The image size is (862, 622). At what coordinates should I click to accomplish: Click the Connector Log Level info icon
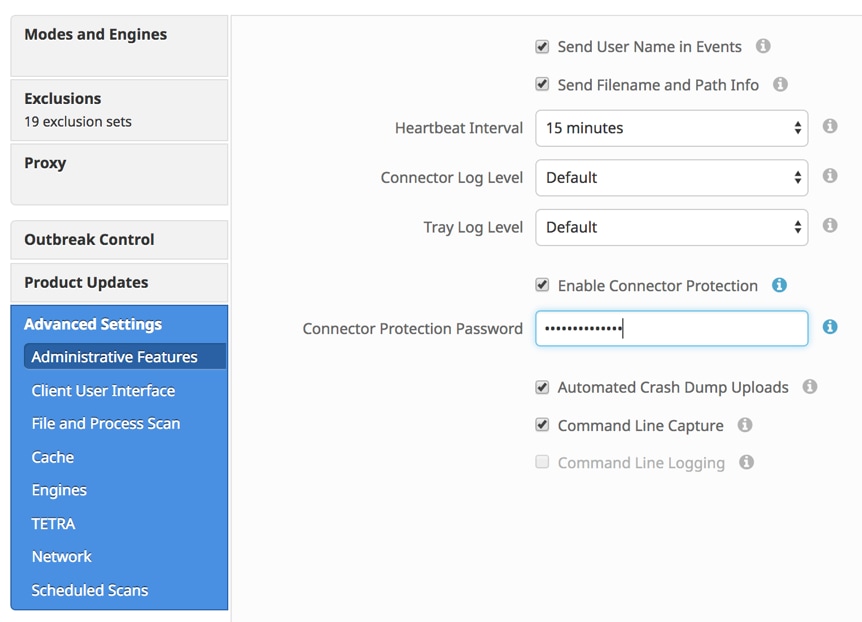point(830,176)
